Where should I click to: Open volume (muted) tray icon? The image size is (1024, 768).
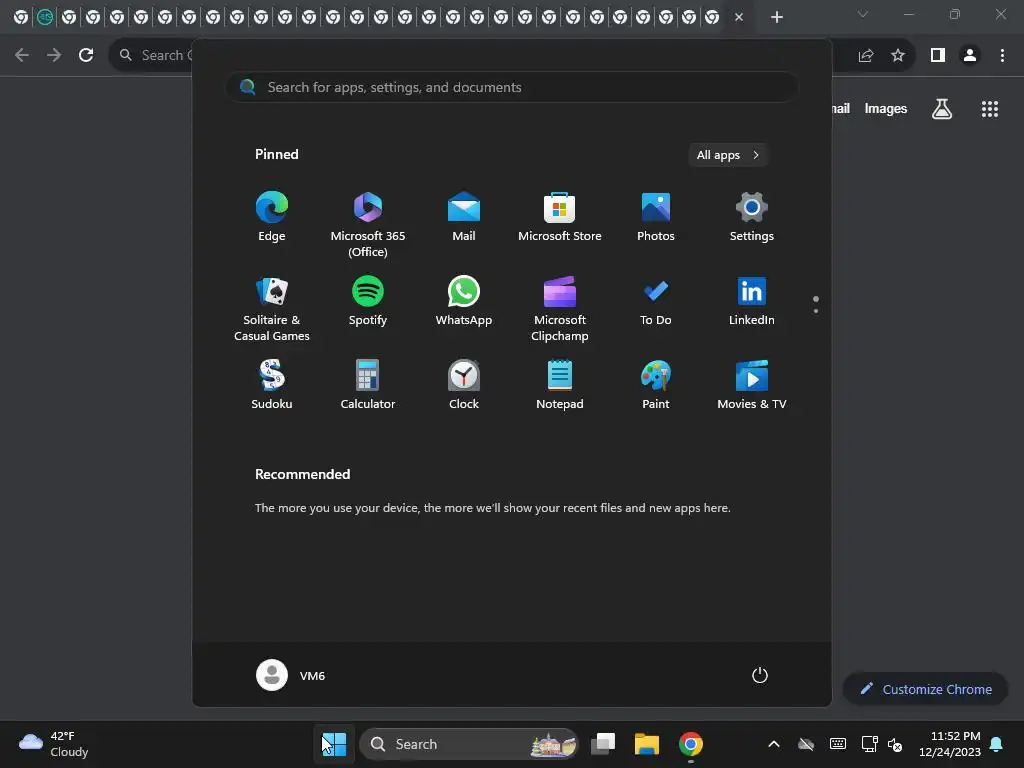pyautogui.click(x=895, y=744)
